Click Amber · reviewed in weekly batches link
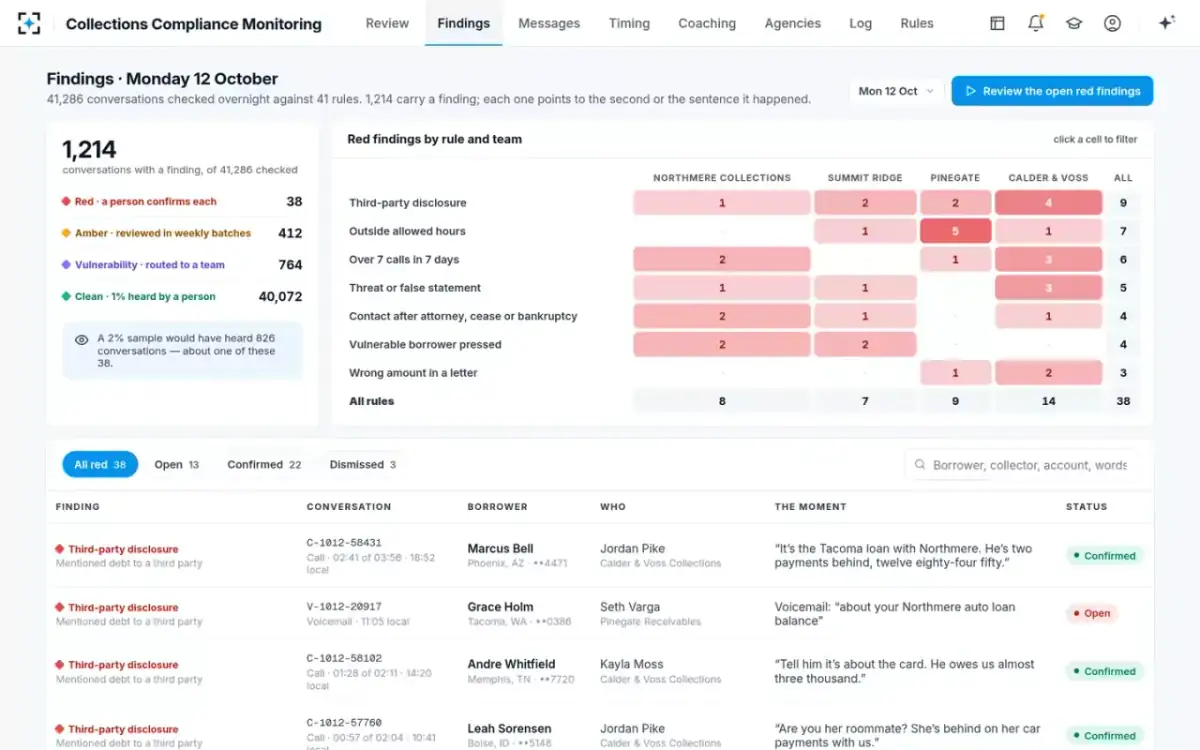 [163, 233]
